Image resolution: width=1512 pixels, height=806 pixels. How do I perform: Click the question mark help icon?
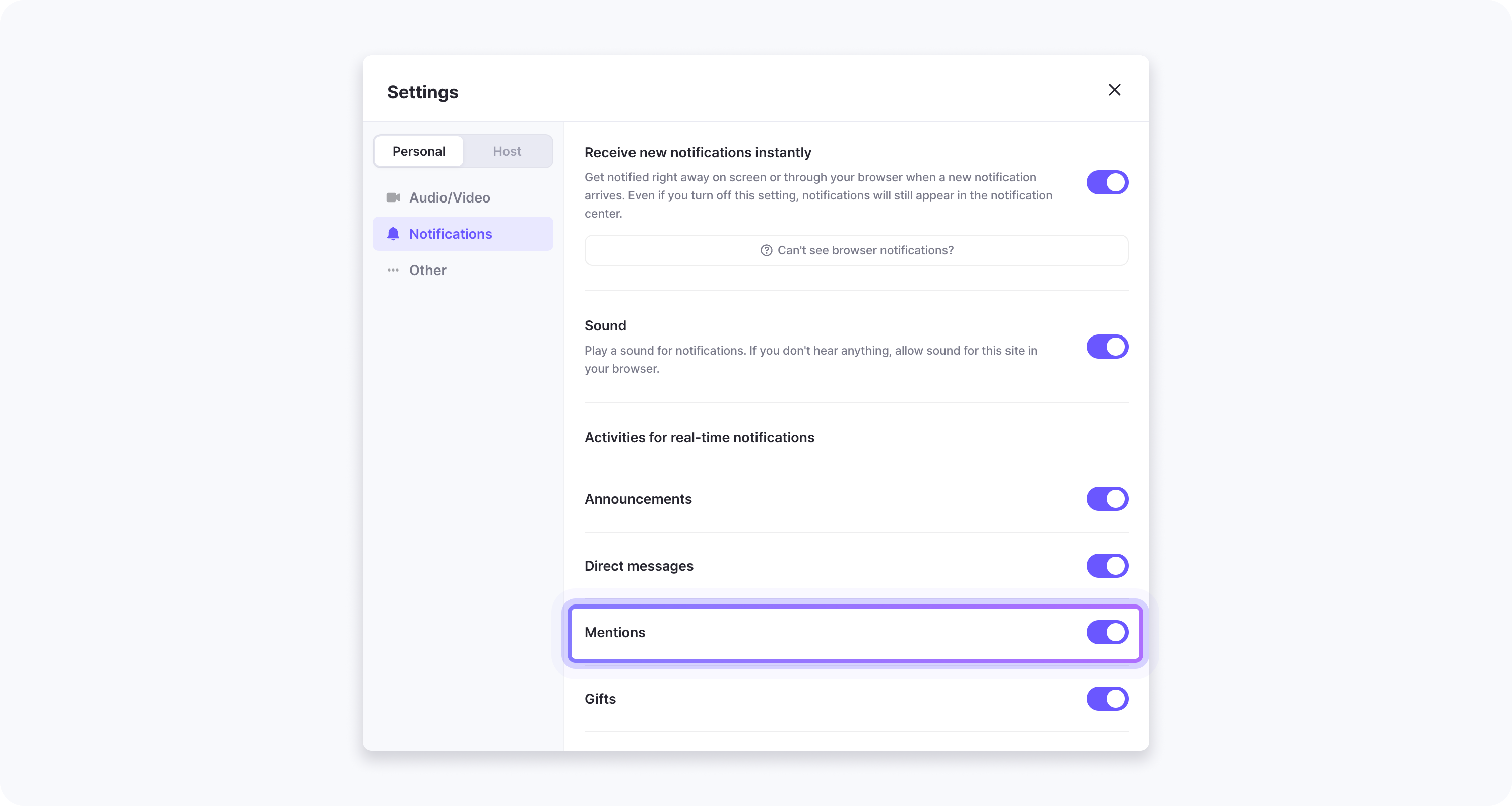pyautogui.click(x=766, y=250)
